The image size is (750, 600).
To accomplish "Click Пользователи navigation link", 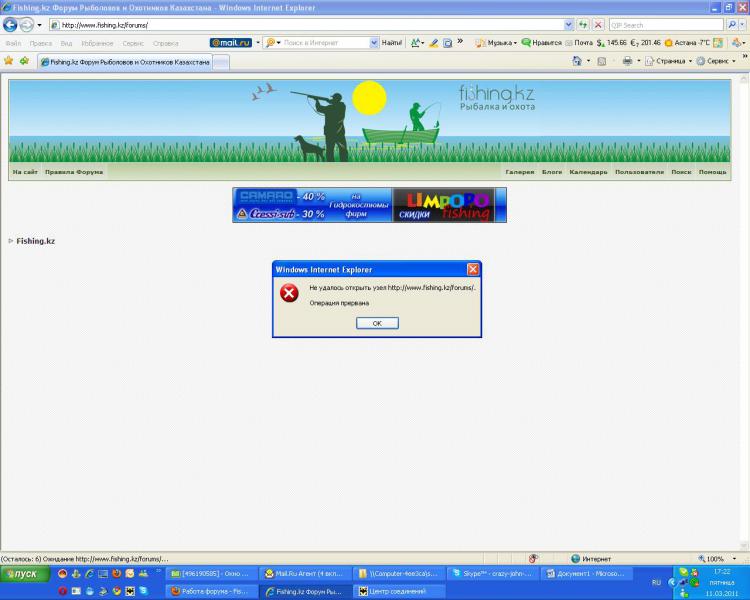I will coord(639,172).
